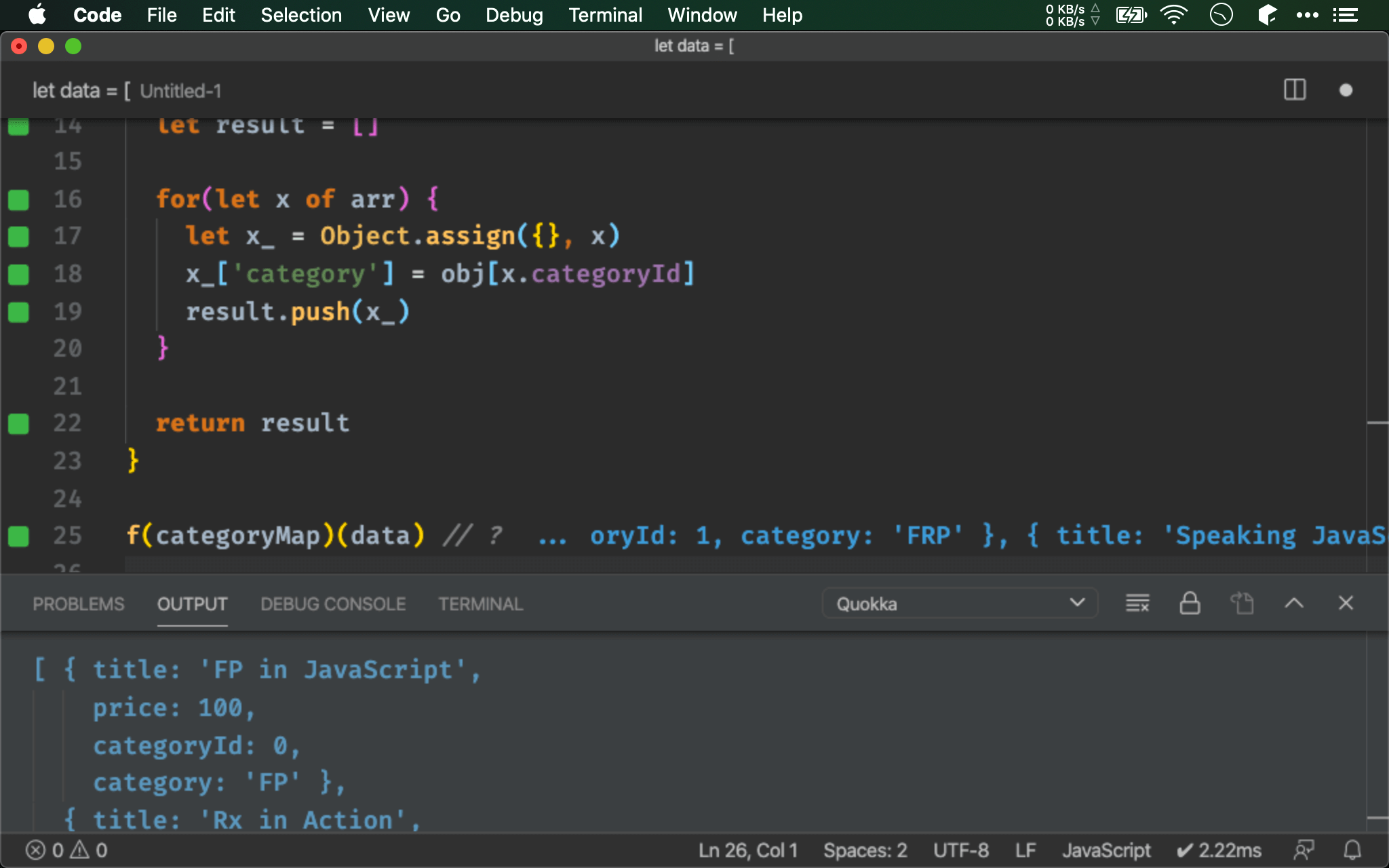1389x868 pixels.
Task: Click 'price: 100,' in the output
Action: [x=174, y=708]
